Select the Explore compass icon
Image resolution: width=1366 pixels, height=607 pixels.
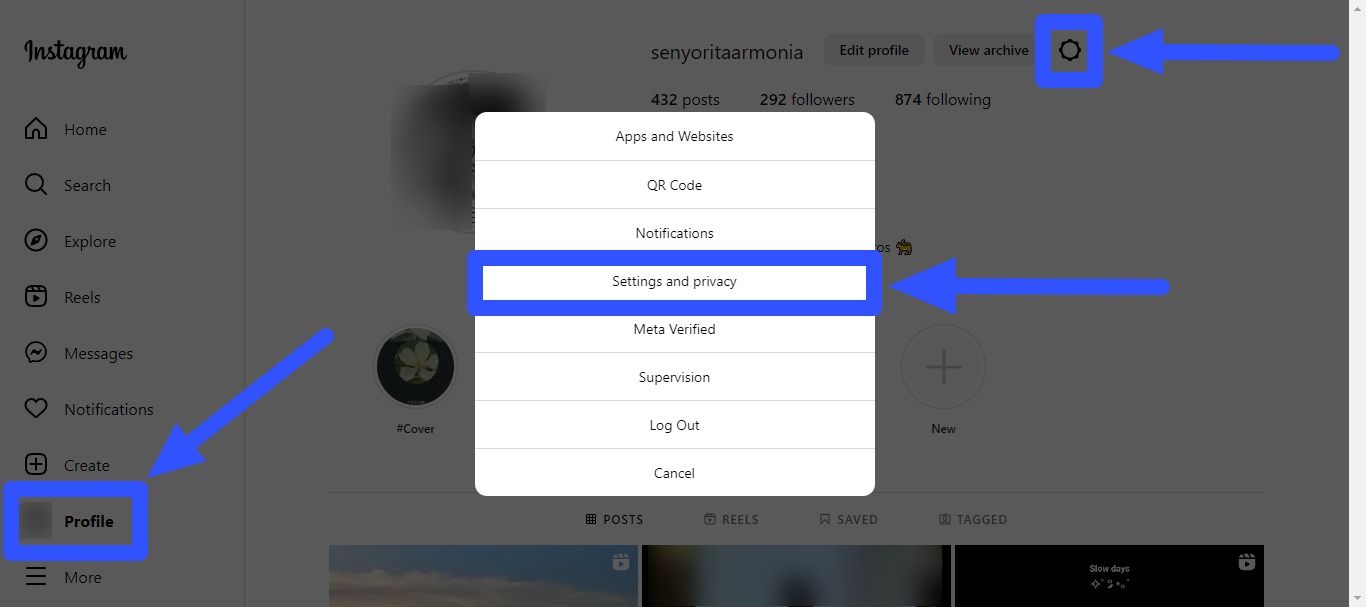[x=36, y=240]
